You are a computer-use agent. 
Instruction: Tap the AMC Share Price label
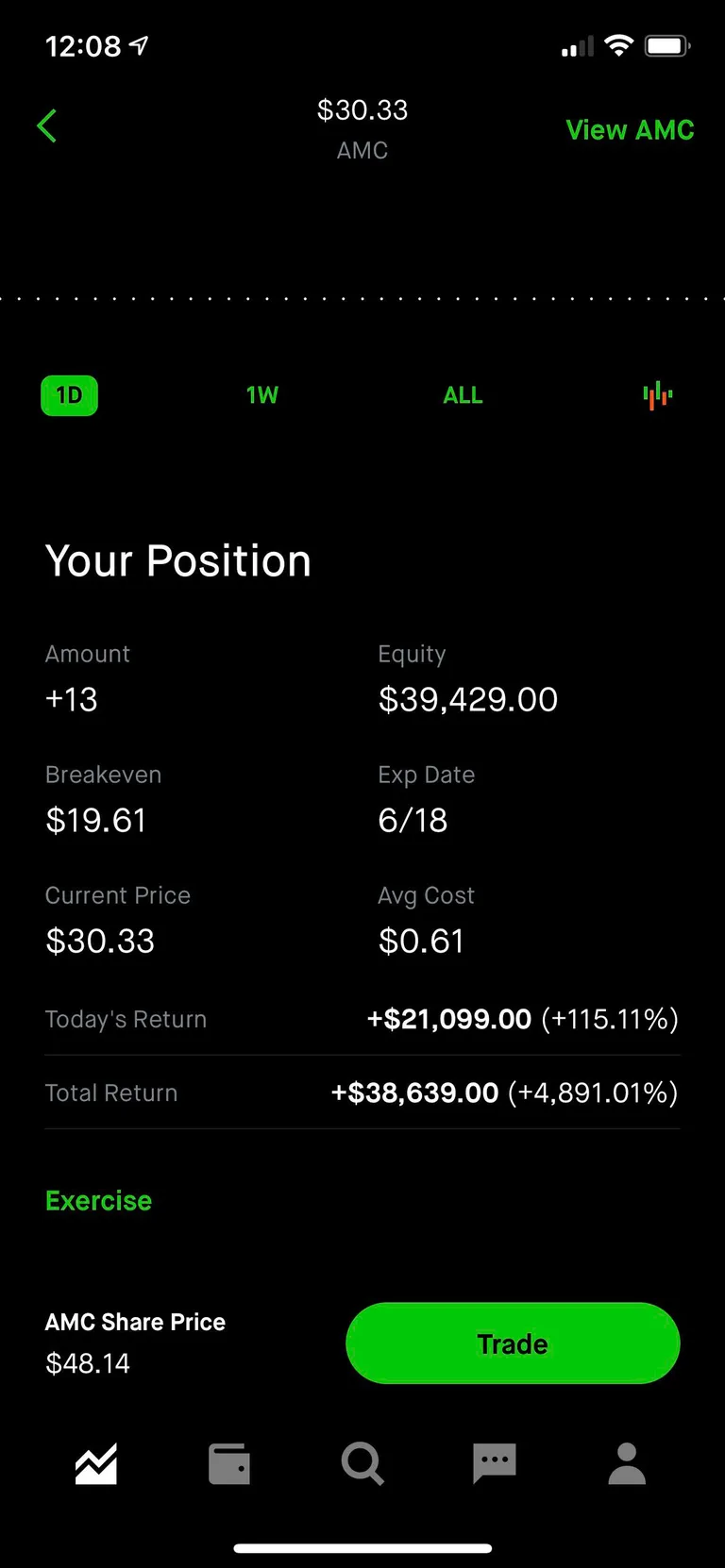[135, 1322]
